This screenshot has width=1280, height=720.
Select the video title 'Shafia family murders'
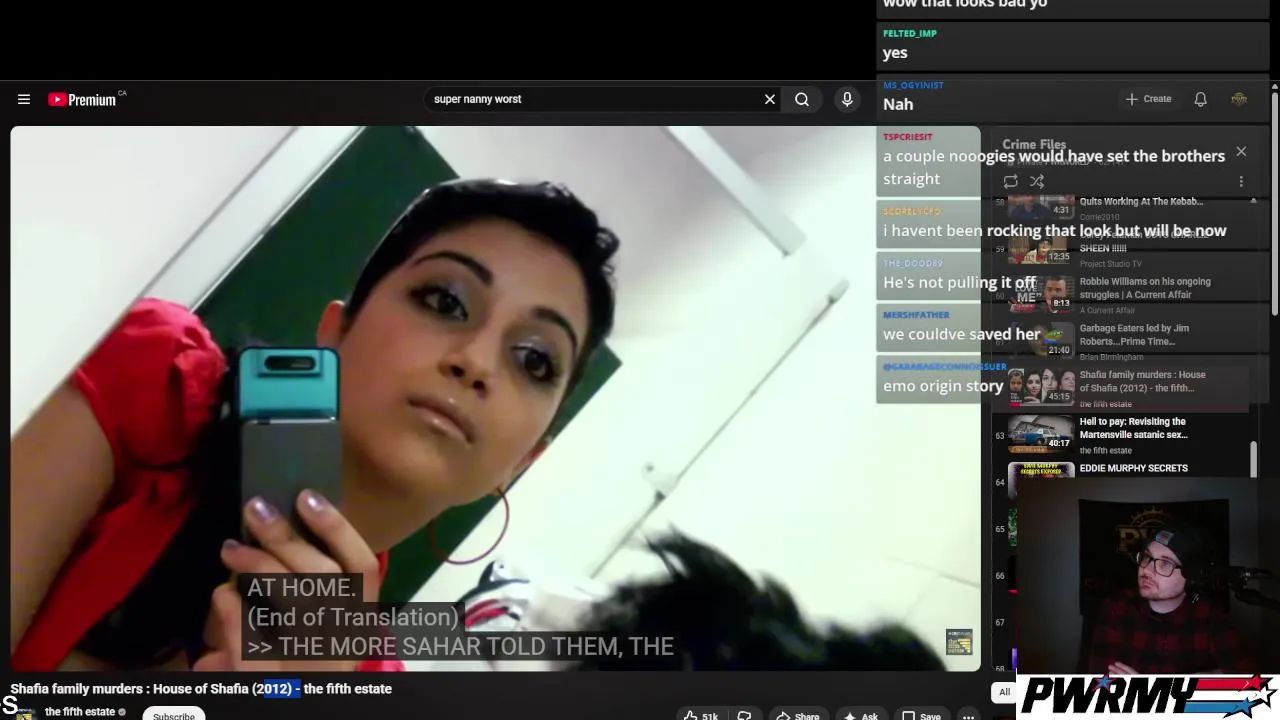click(x=201, y=689)
